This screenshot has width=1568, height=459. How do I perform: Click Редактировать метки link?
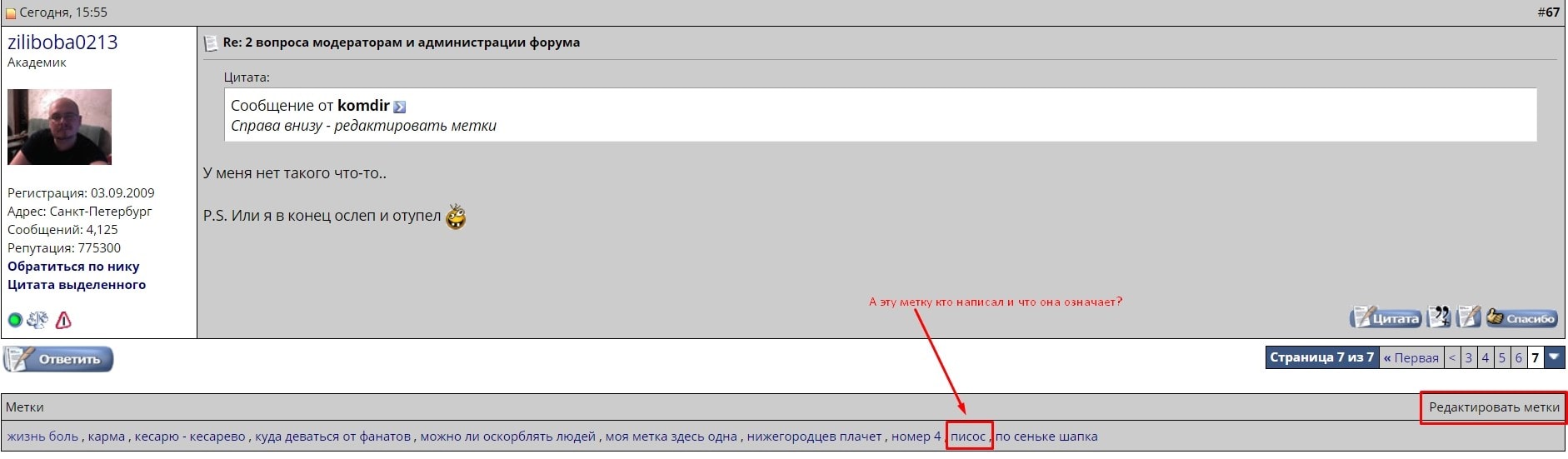click(1494, 407)
